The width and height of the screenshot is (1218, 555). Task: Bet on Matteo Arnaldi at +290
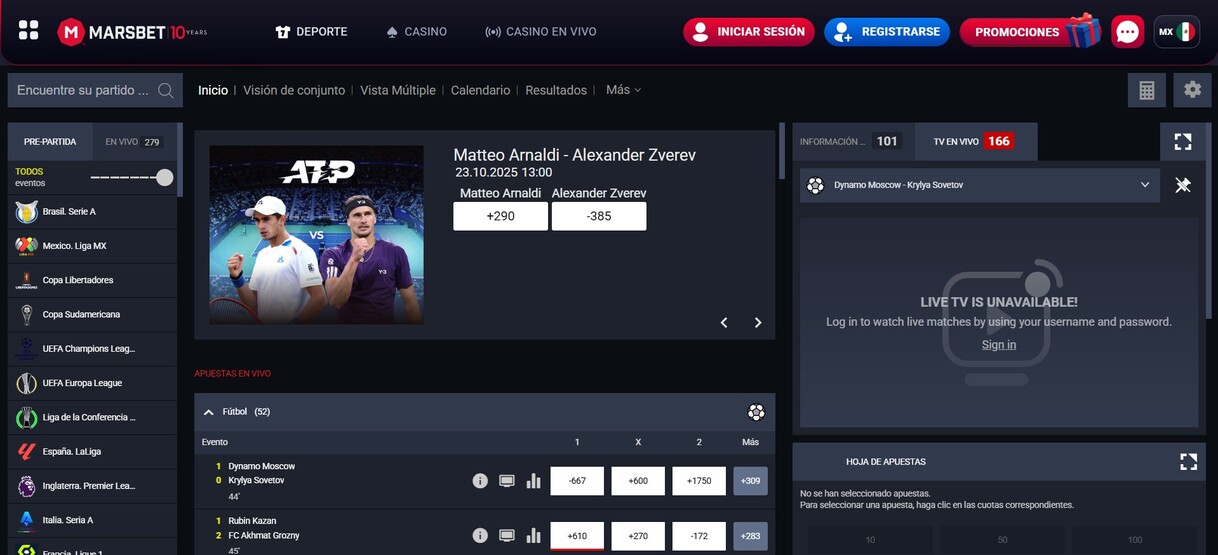point(500,216)
